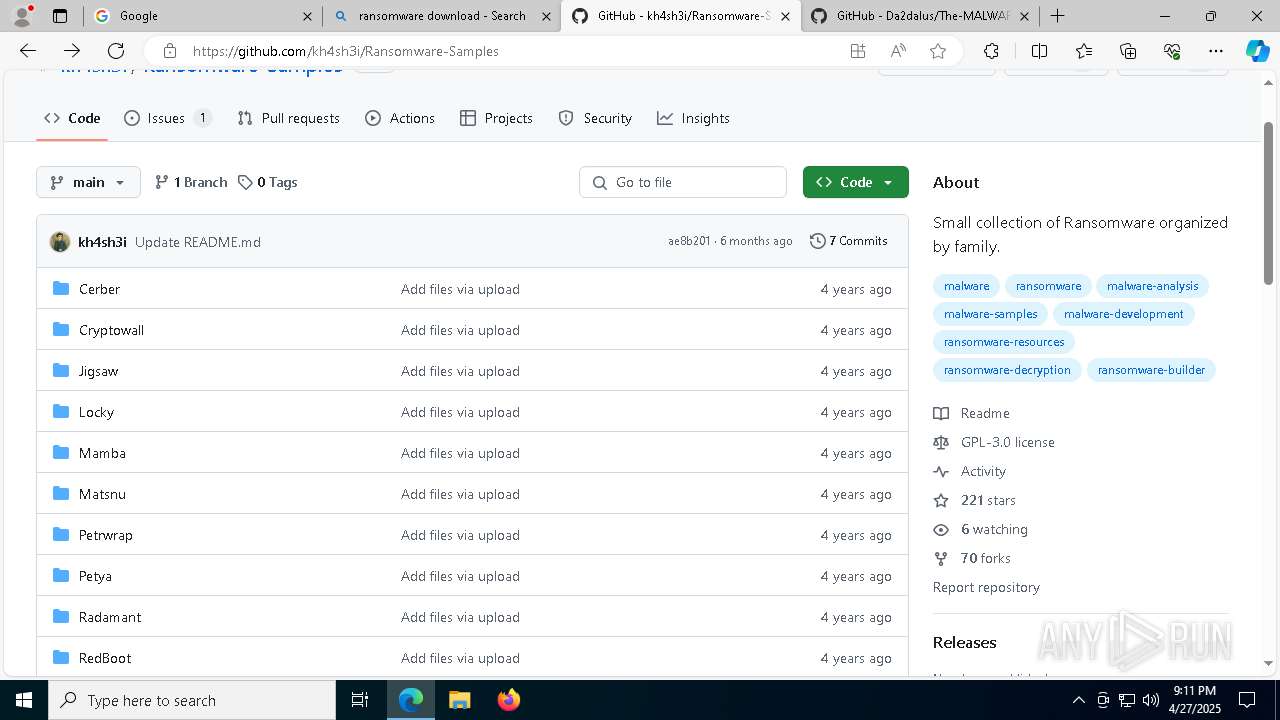Open the Extensions puzzle icon
This screenshot has width=1280, height=720.
click(x=991, y=51)
